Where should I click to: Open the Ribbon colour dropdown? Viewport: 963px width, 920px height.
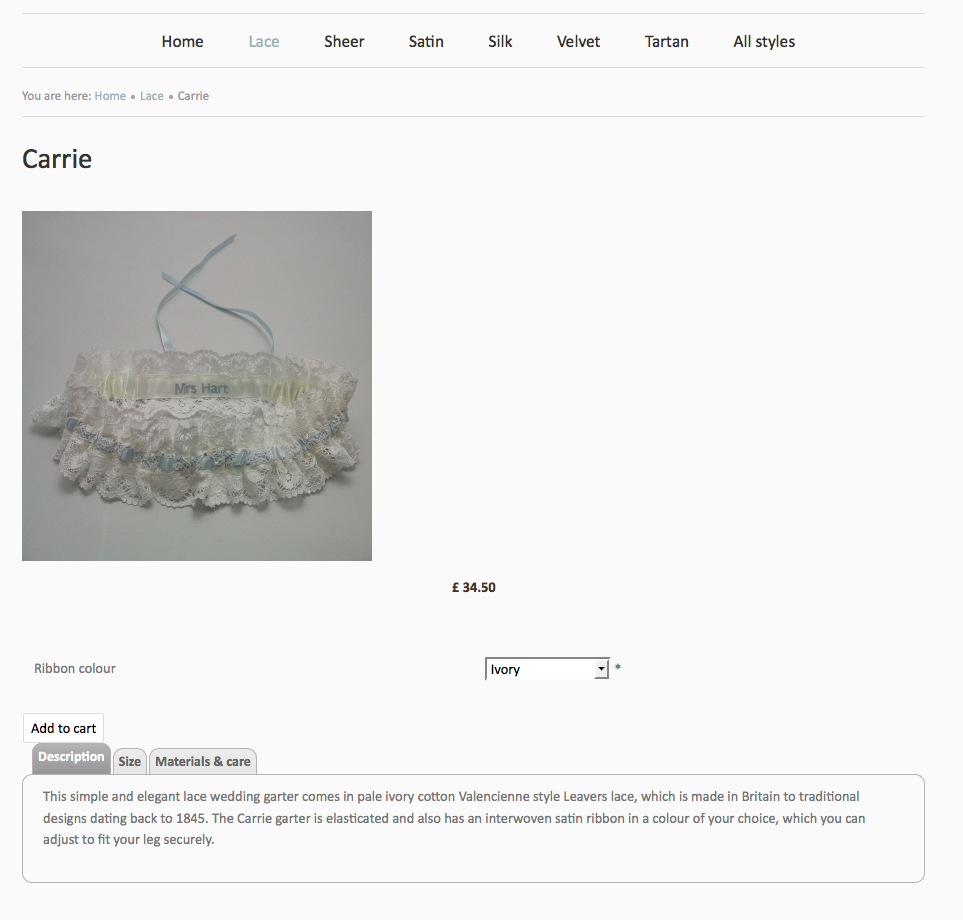pos(547,669)
